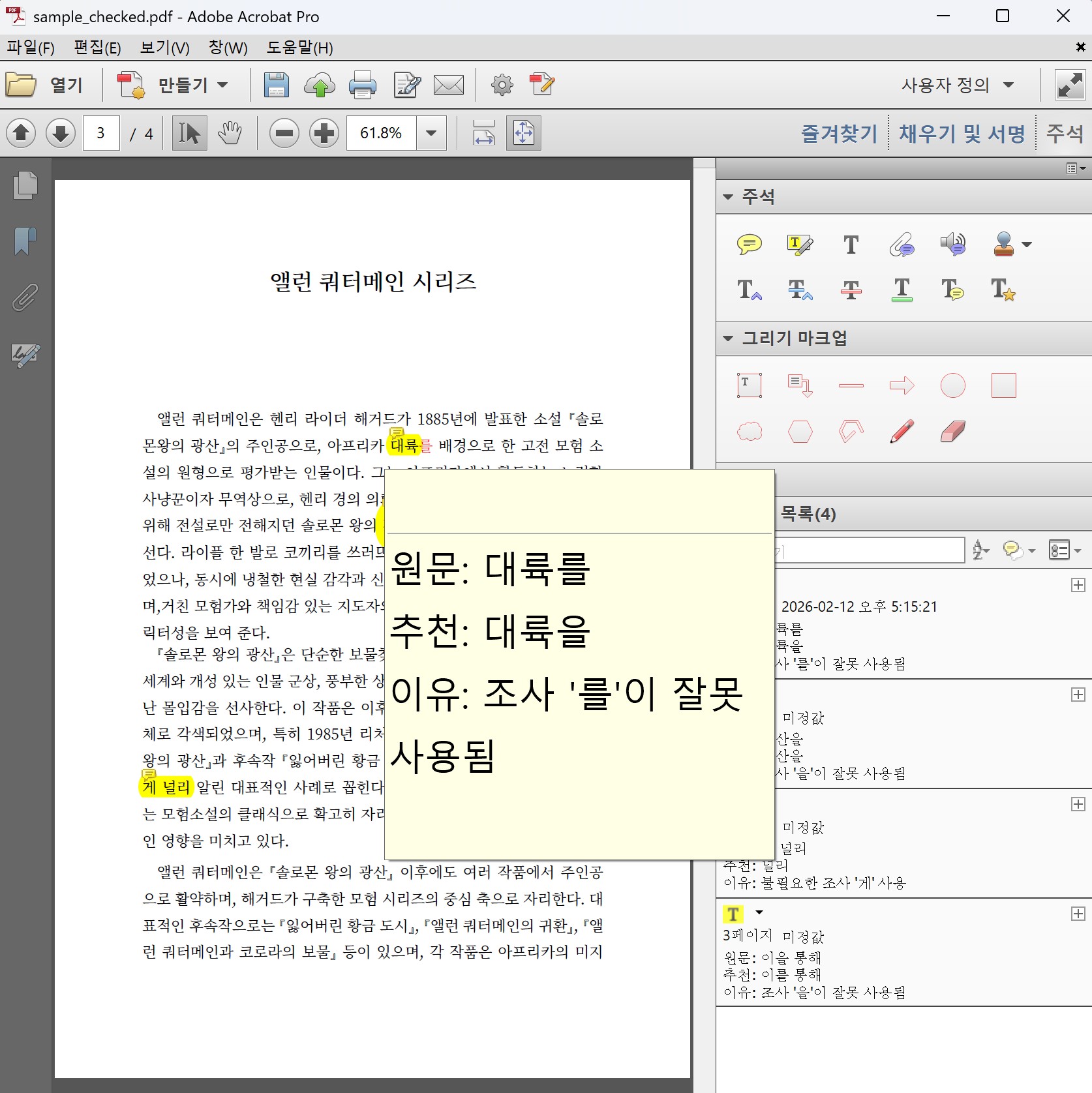Show bookmarks panel in left sidebar
The height and width of the screenshot is (1093, 1092).
[x=25, y=241]
